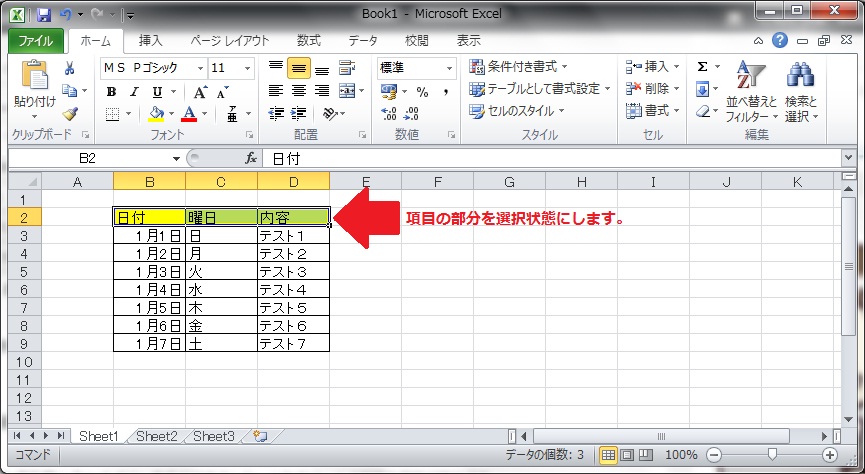
Task: Apply cell borders icon
Action: 113,114
